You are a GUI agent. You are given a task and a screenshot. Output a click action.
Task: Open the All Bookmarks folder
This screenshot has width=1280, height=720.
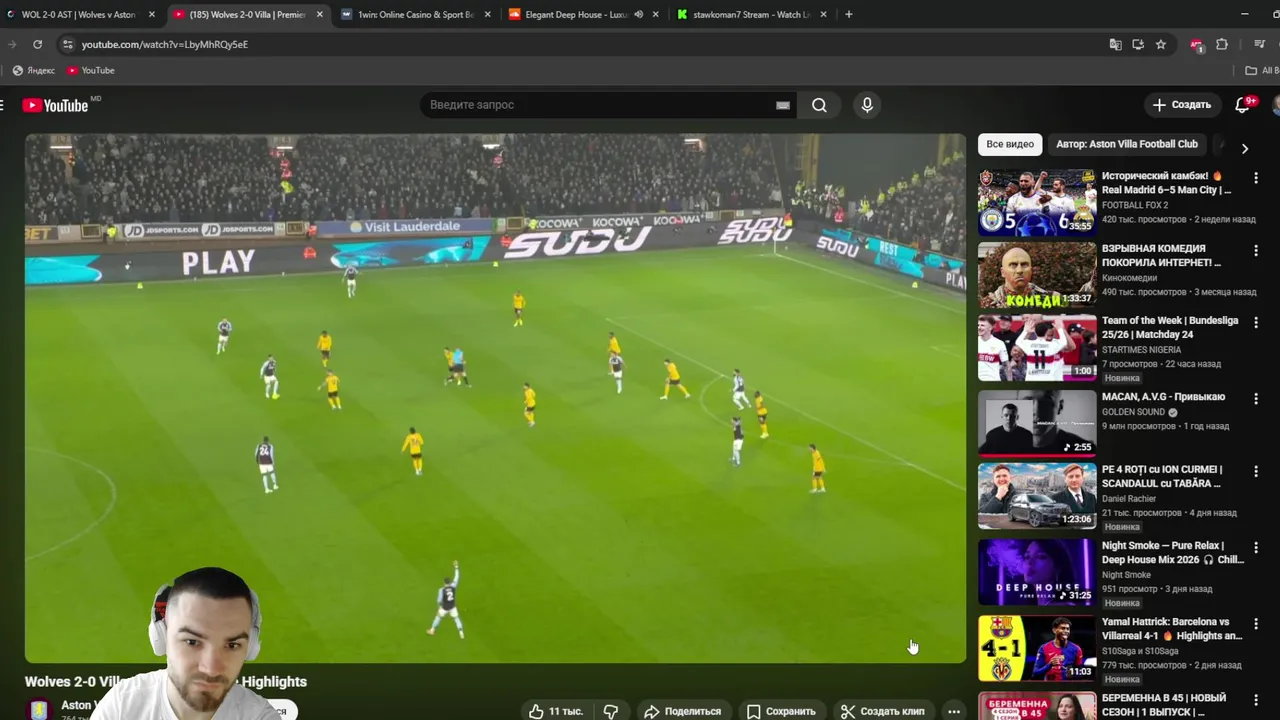tap(1262, 70)
